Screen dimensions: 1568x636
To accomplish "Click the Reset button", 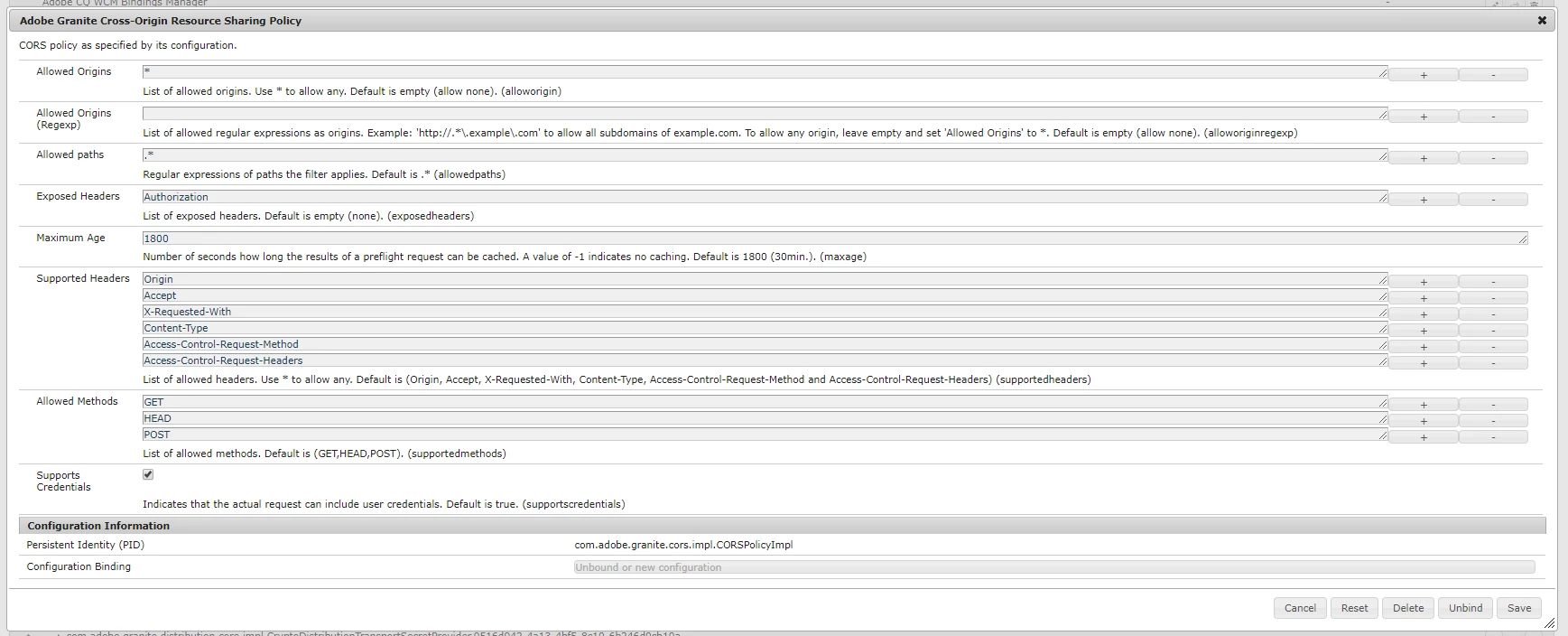I will (1354, 608).
